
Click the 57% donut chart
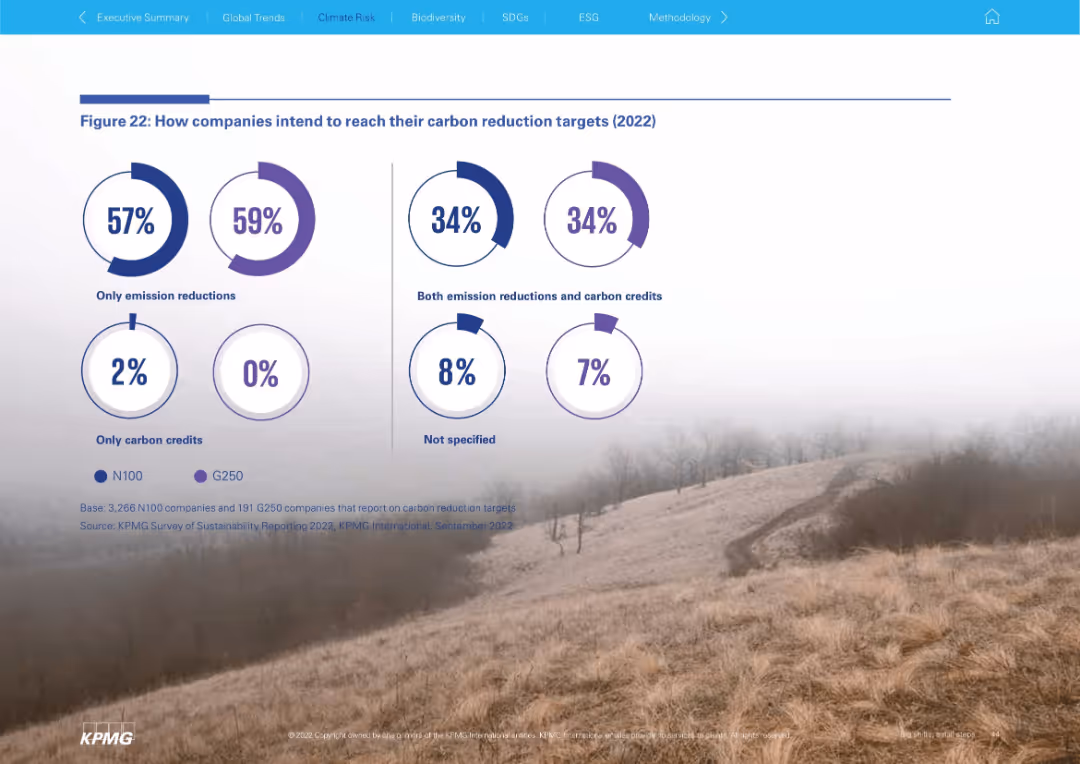(135, 220)
